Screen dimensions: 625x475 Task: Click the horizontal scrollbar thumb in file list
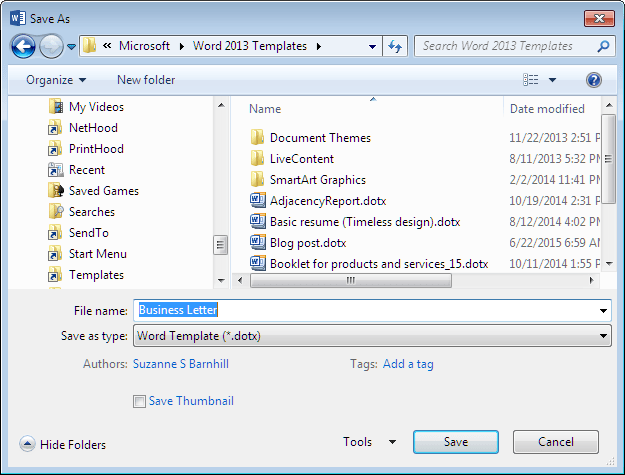(351, 281)
